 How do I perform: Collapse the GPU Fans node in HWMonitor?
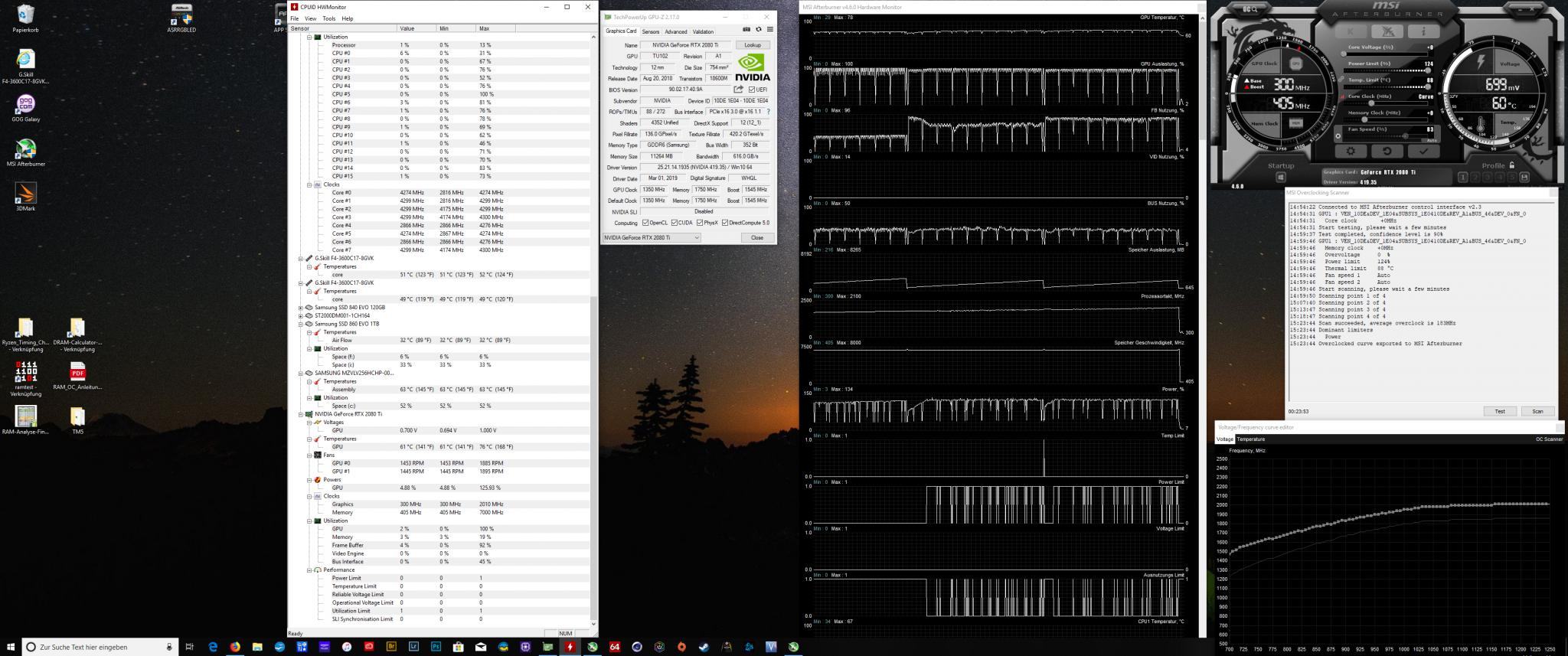pos(309,455)
